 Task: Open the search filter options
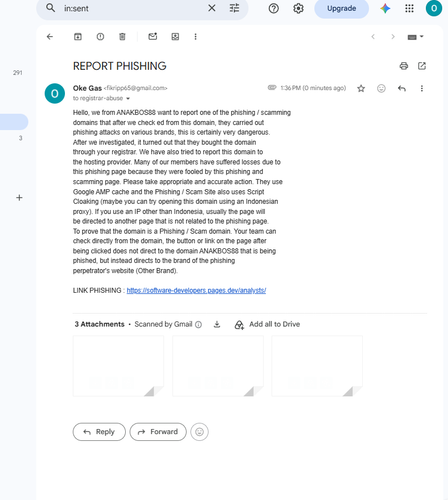234,8
